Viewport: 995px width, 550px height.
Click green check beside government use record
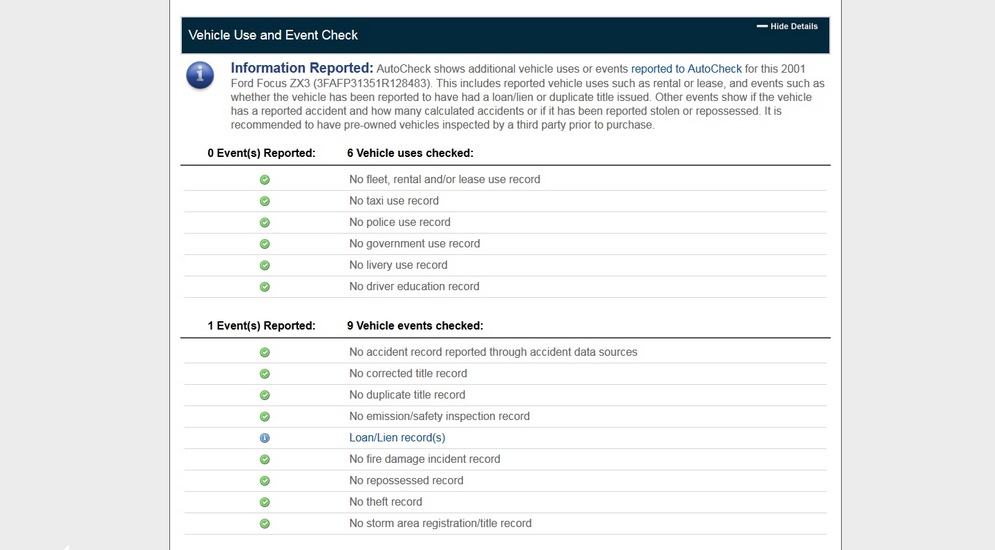[x=265, y=244]
